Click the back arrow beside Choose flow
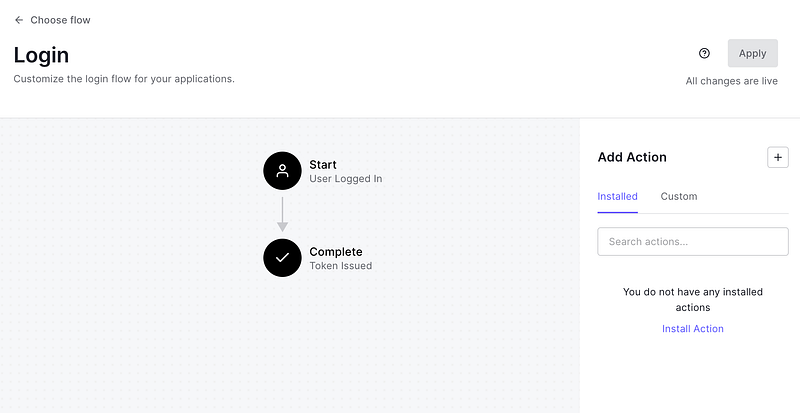Screen dimensions: 800x413 [x=19, y=20]
